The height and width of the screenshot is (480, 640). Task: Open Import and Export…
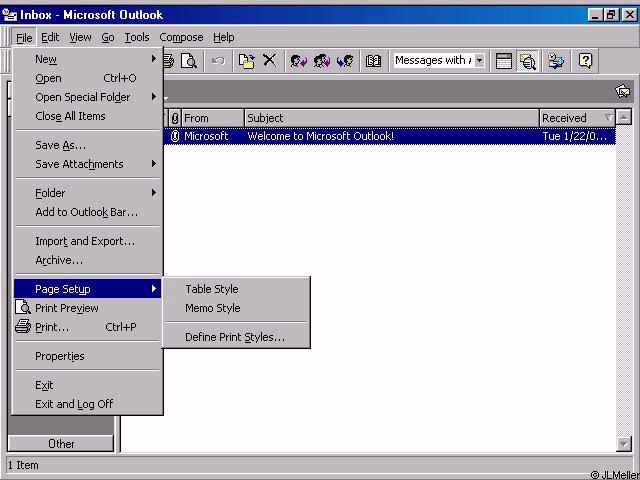[87, 241]
